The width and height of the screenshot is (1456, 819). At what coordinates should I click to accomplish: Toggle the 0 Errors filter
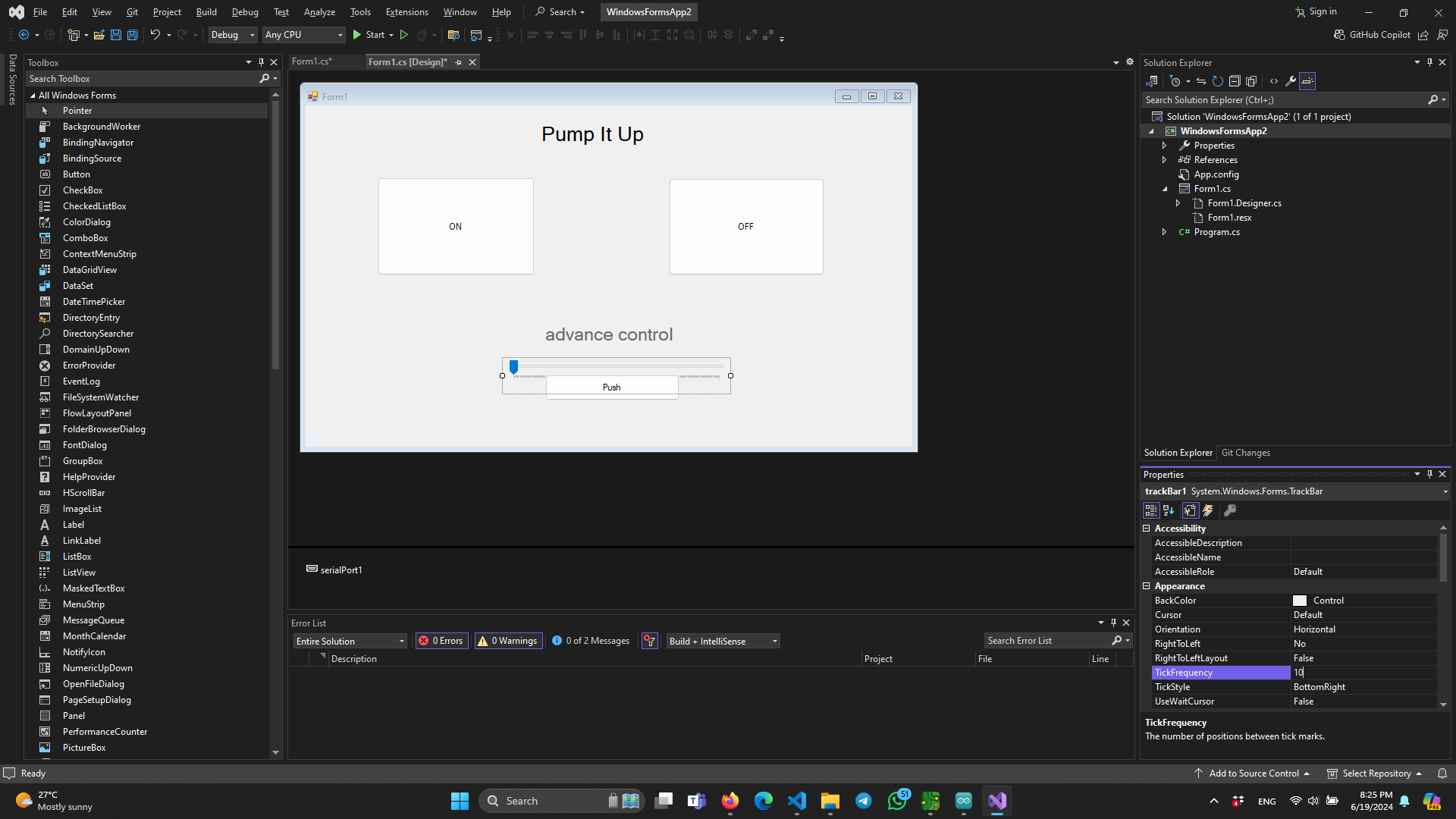pos(441,641)
